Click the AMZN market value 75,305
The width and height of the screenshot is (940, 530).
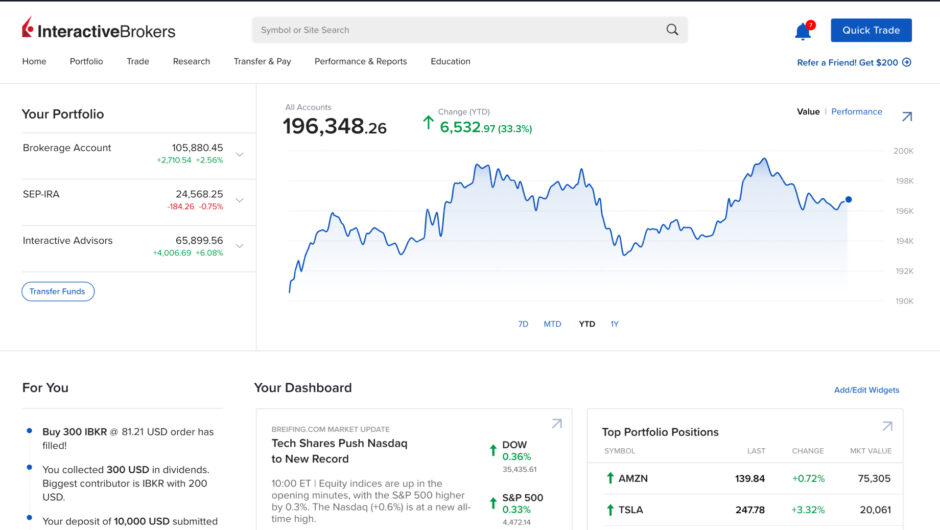[x=874, y=478]
